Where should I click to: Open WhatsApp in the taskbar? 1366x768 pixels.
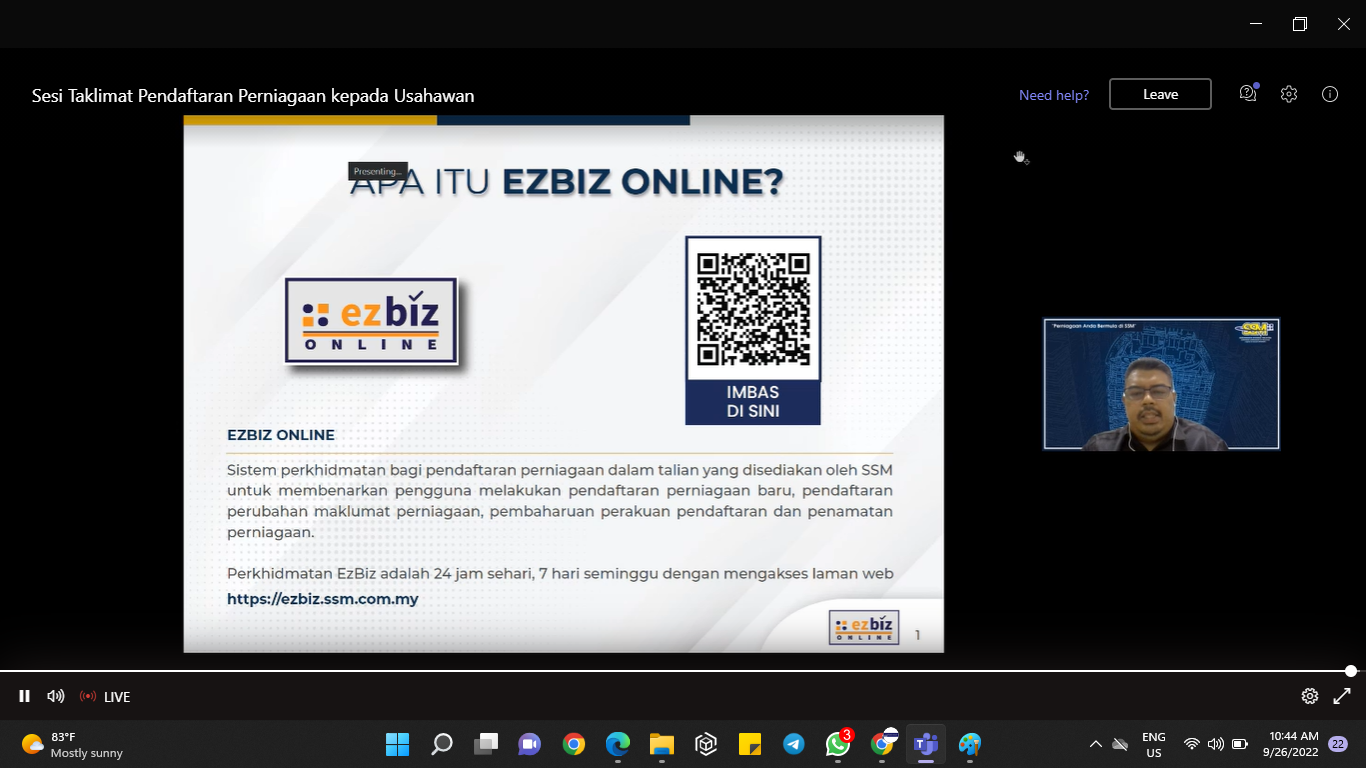click(x=838, y=744)
